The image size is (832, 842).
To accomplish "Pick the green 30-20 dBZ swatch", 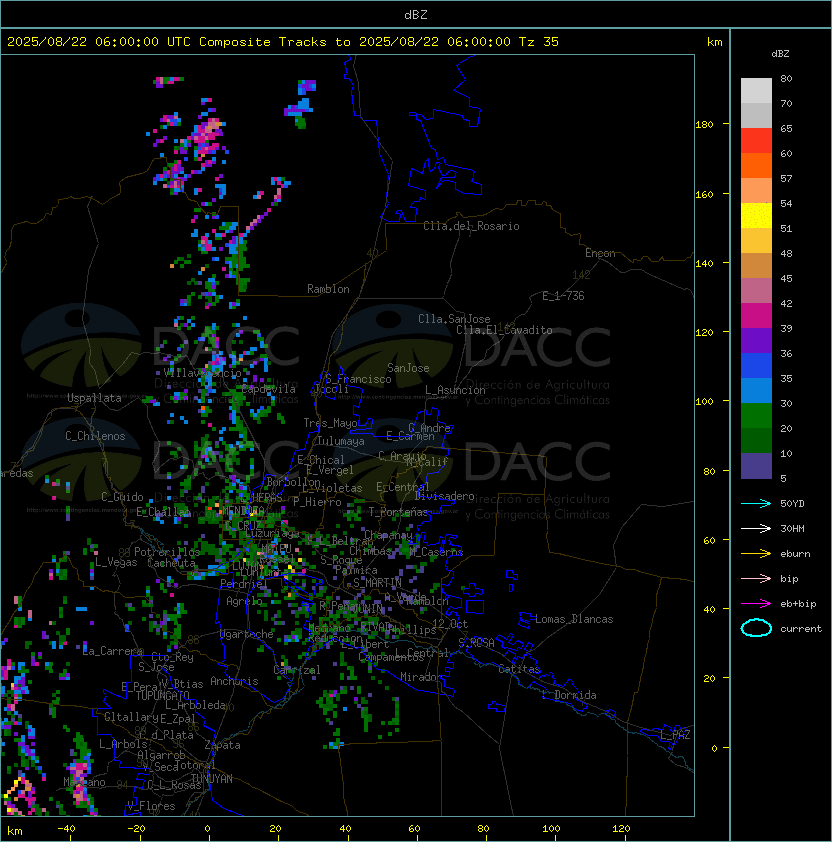I will (x=756, y=416).
